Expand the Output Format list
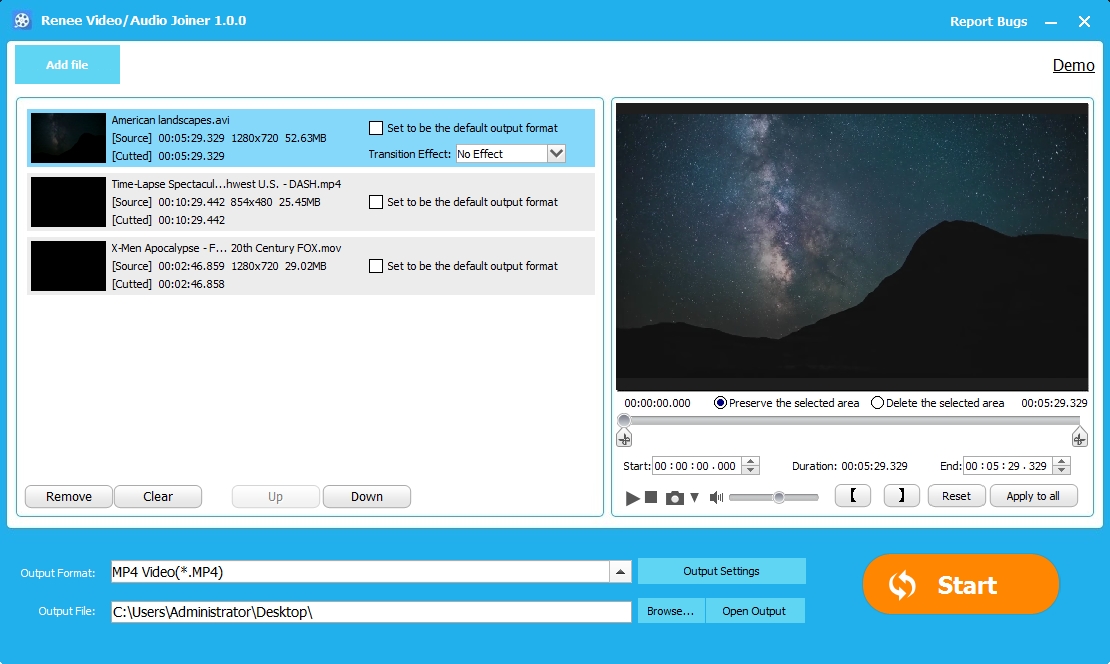The height and width of the screenshot is (664, 1110). (x=621, y=572)
